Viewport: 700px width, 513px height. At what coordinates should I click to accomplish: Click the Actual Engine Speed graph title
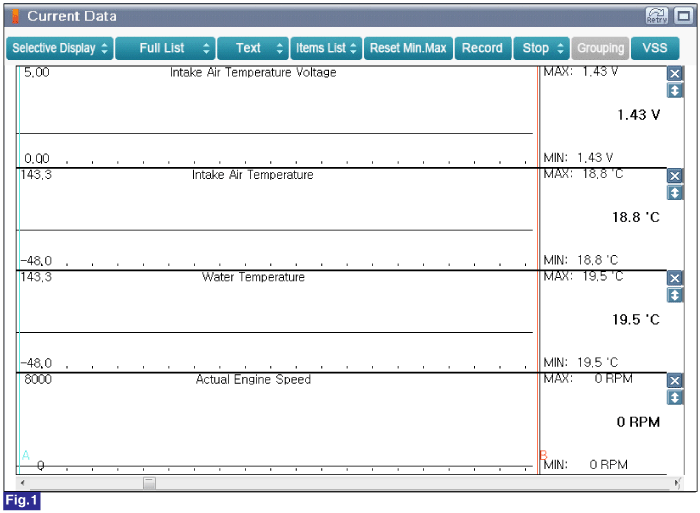(x=253, y=380)
